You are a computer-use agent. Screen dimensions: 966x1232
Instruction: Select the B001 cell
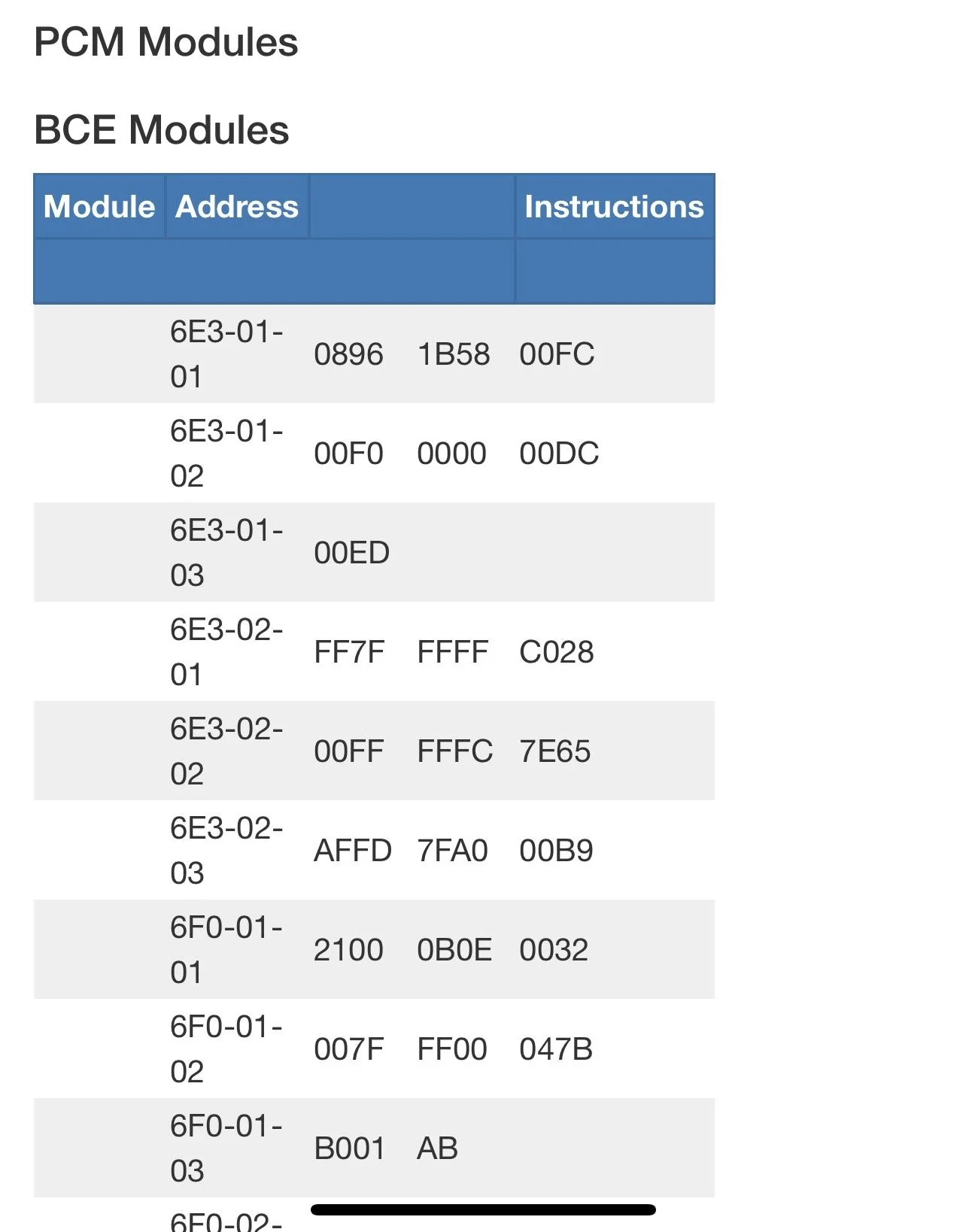click(350, 1149)
